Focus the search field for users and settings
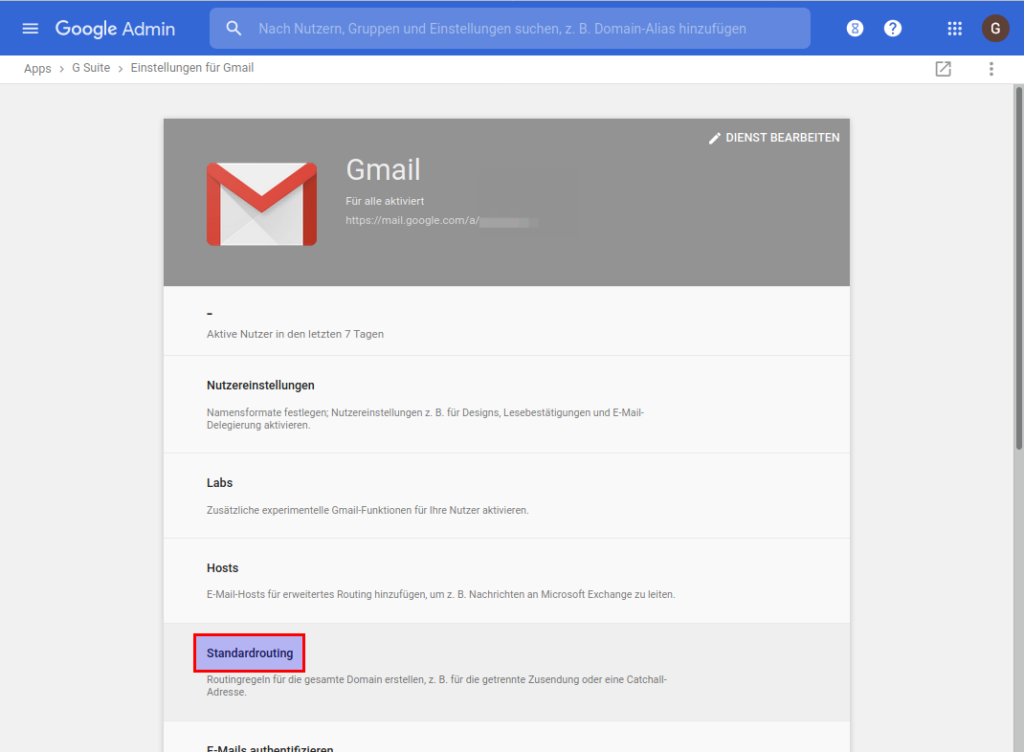This screenshot has height=752, width=1024. tap(509, 29)
